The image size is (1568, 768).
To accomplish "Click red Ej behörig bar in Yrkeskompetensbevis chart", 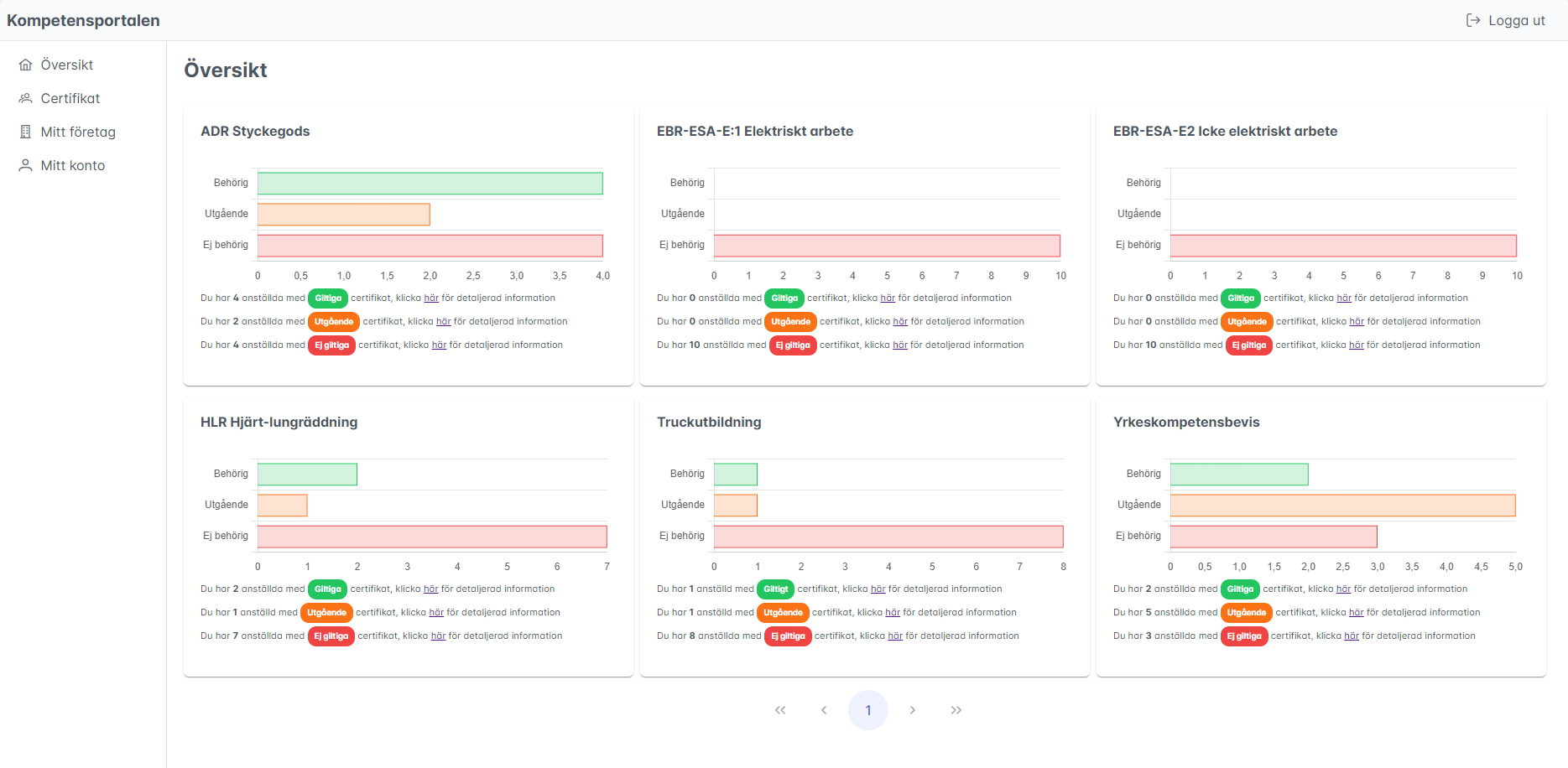I will point(1274,536).
